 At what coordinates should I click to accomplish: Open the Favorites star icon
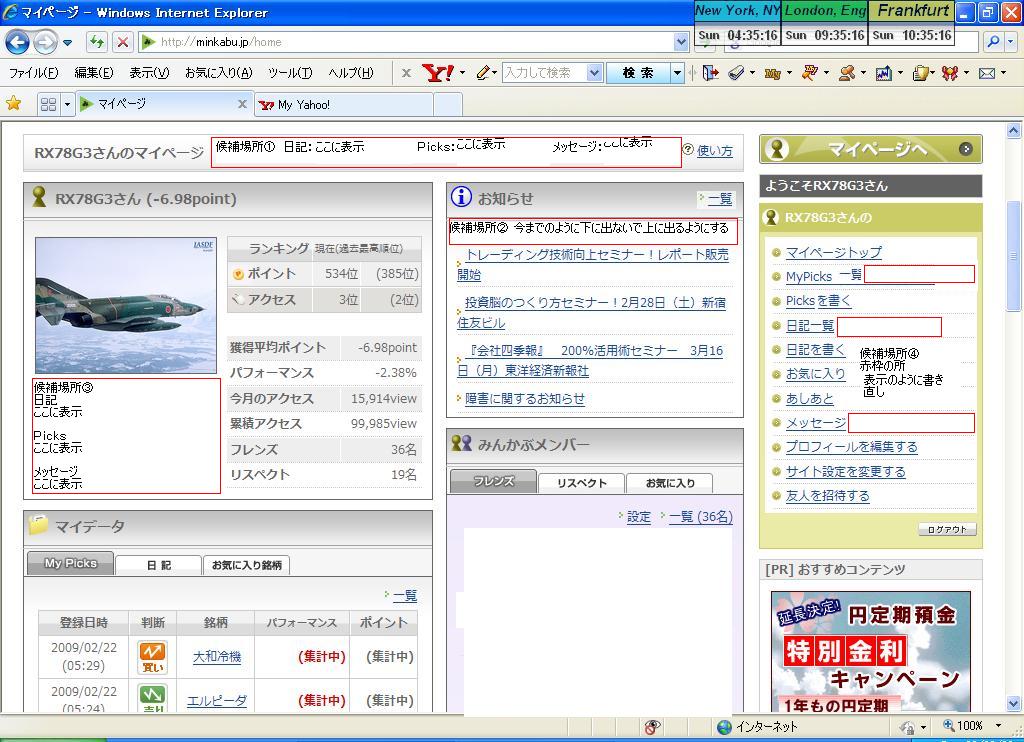click(14, 104)
